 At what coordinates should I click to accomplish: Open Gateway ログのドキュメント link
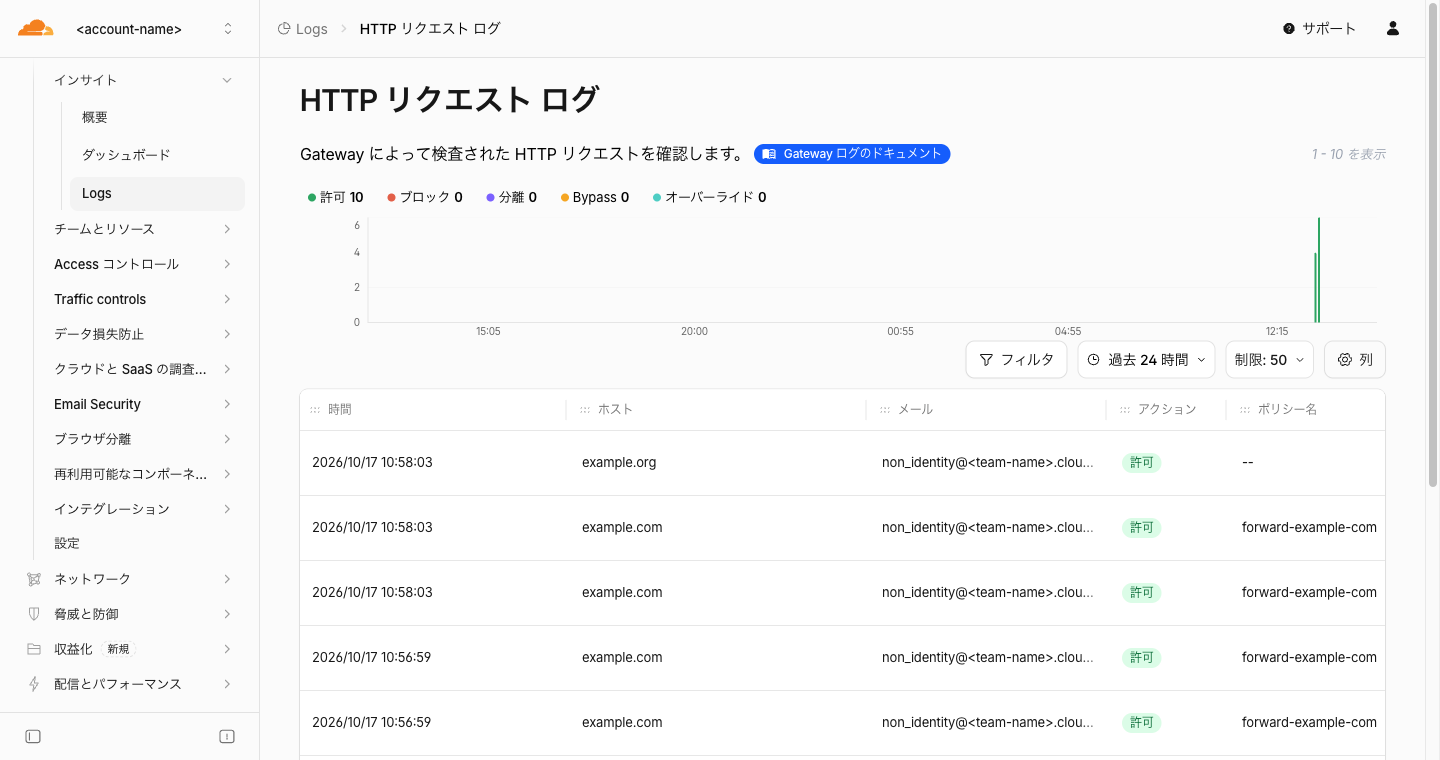[852, 154]
